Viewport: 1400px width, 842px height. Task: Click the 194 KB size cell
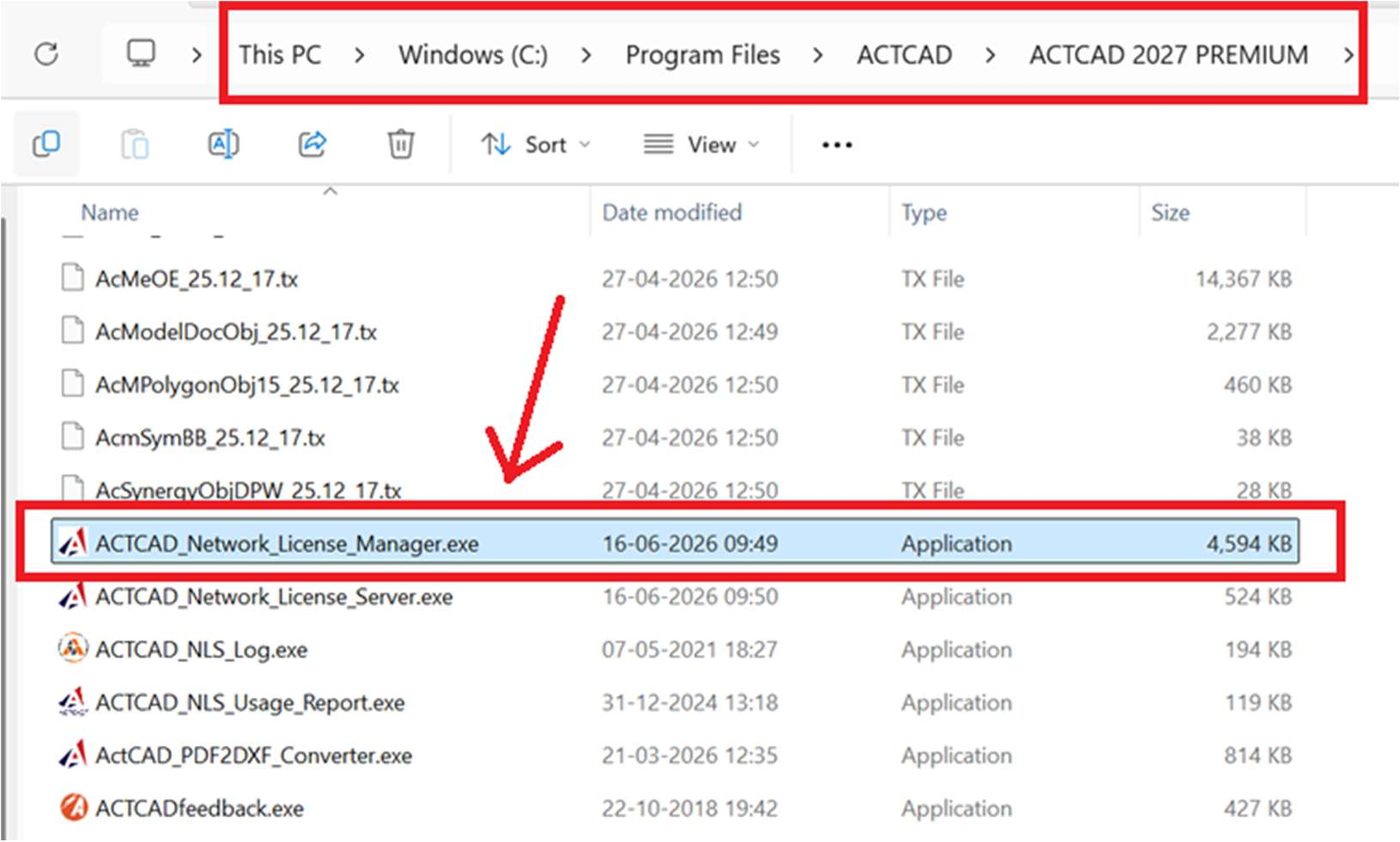(1257, 651)
